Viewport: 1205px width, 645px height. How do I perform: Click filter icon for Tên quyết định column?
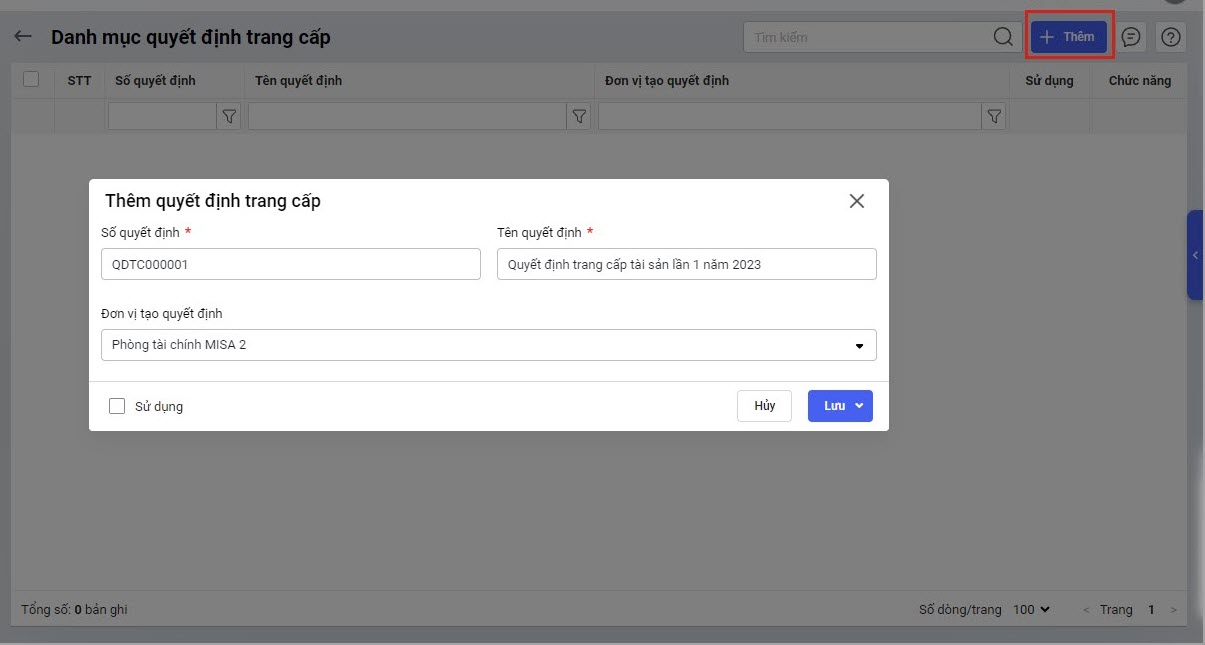(579, 117)
